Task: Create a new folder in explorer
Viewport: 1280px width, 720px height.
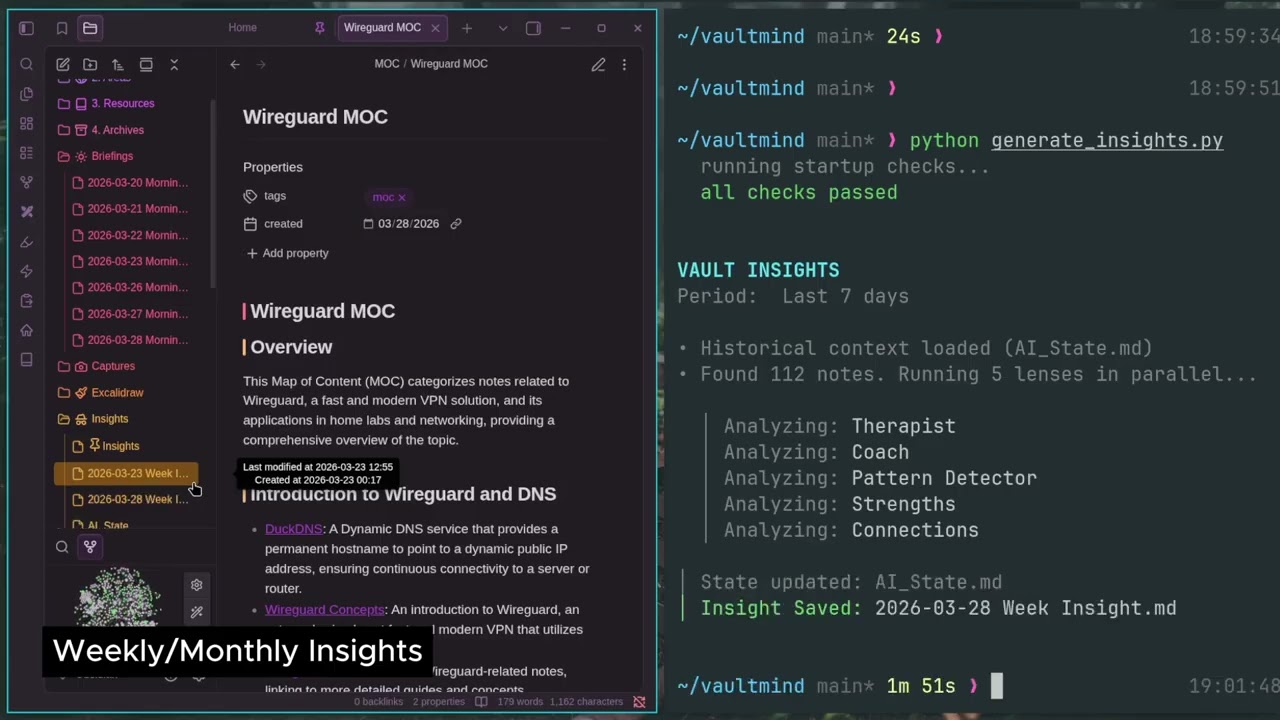Action: 90,64
